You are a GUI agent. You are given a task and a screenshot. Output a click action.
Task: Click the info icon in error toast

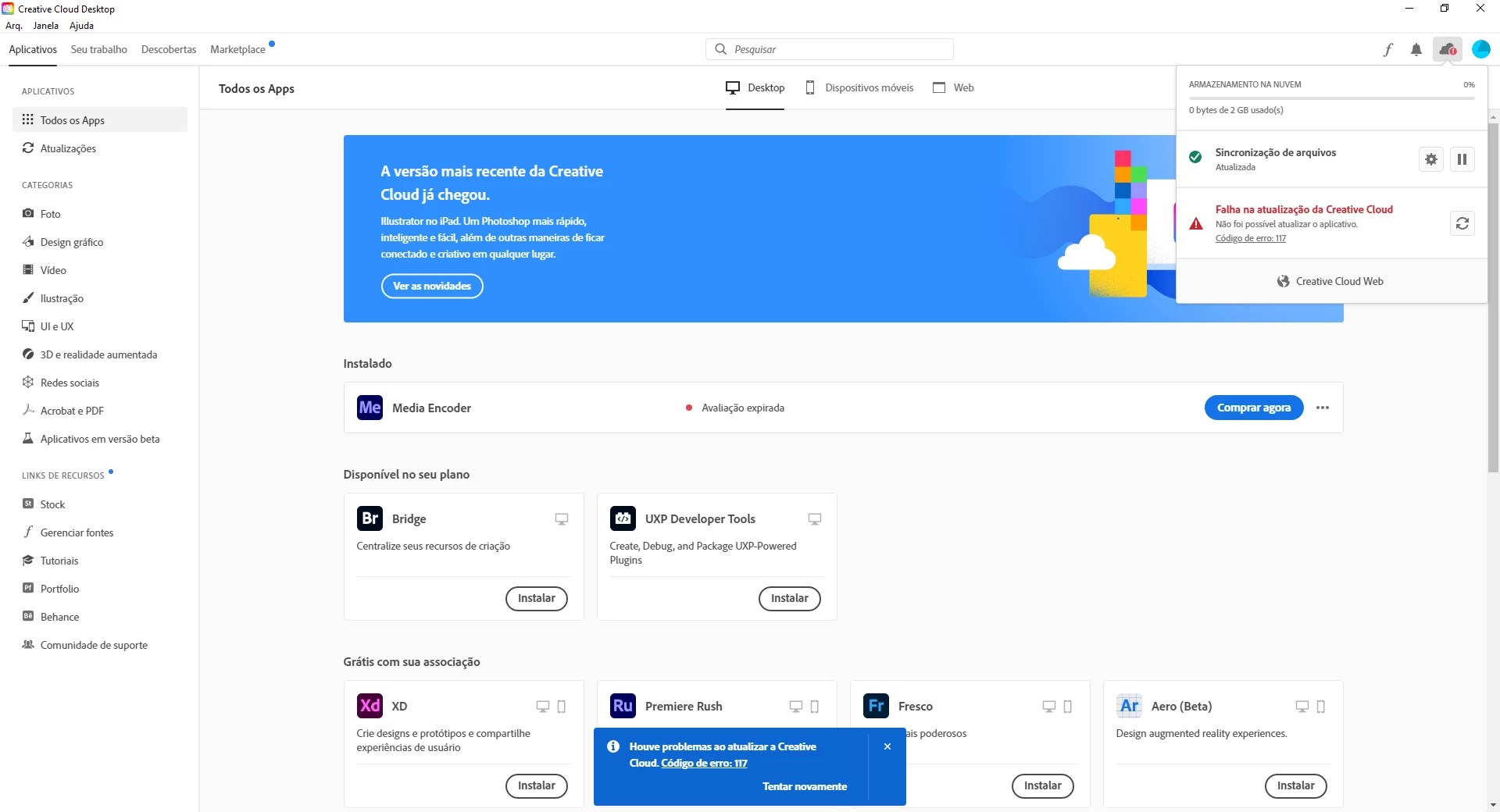pos(613,746)
